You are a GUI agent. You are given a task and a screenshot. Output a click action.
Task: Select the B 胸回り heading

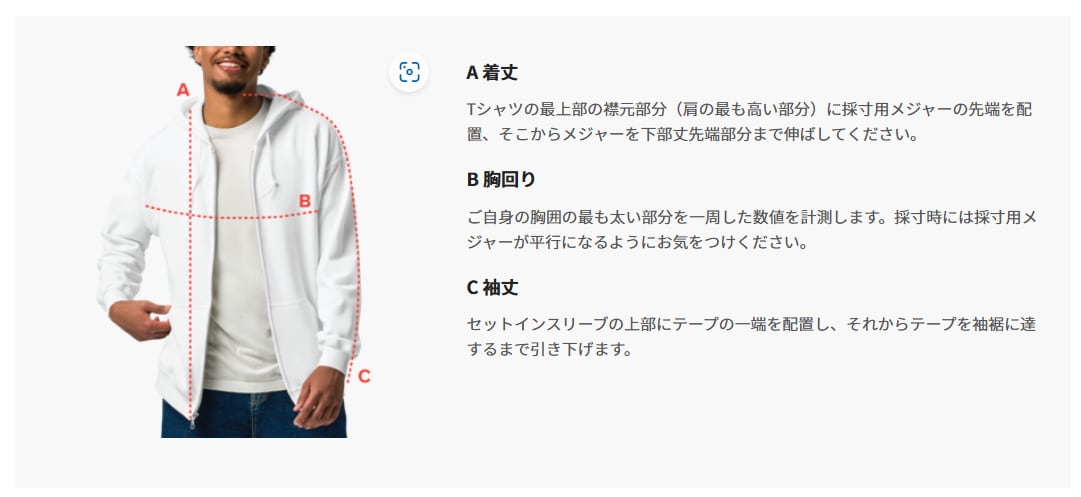[x=501, y=179]
